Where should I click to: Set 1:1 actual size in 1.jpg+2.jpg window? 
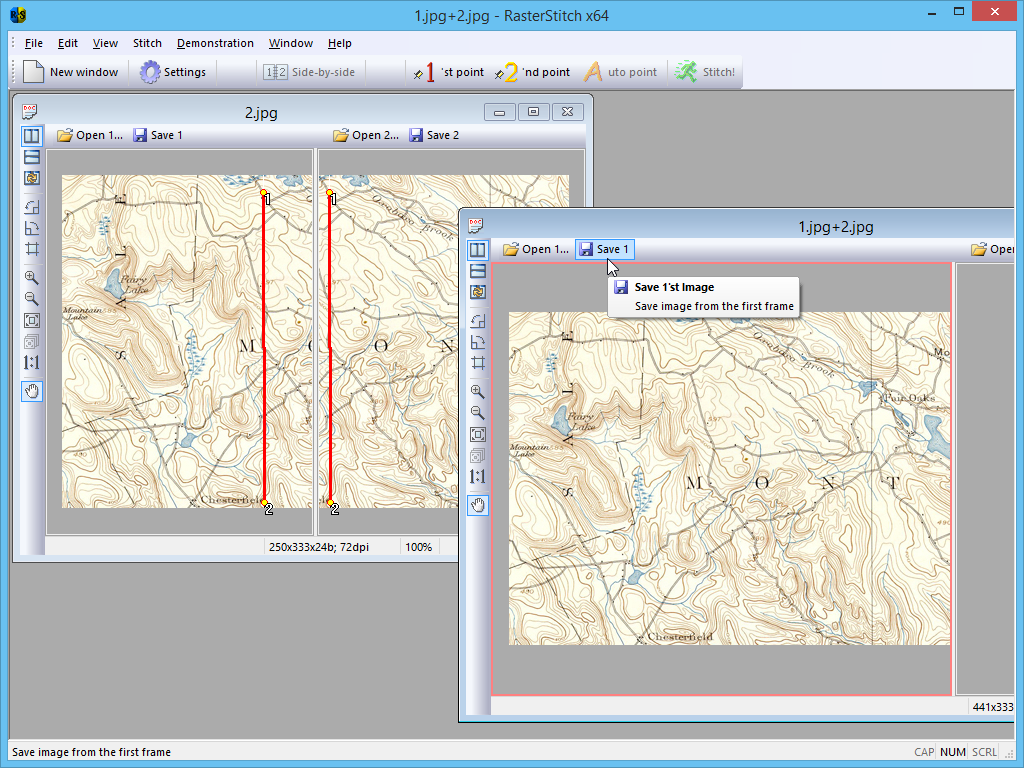pos(478,477)
